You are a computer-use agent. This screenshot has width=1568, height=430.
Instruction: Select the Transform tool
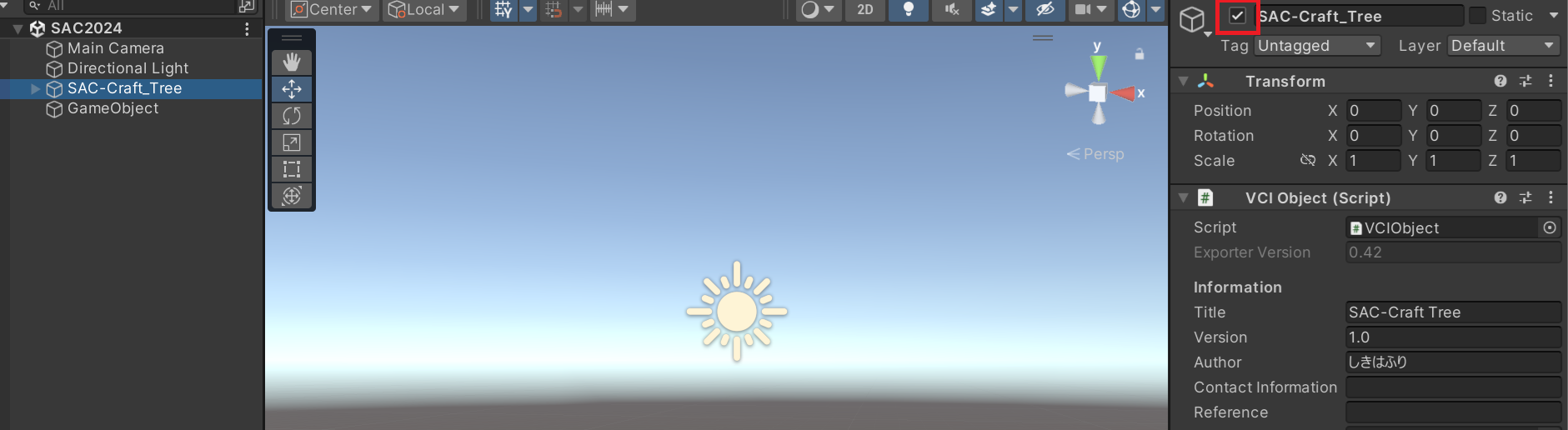coord(292,196)
